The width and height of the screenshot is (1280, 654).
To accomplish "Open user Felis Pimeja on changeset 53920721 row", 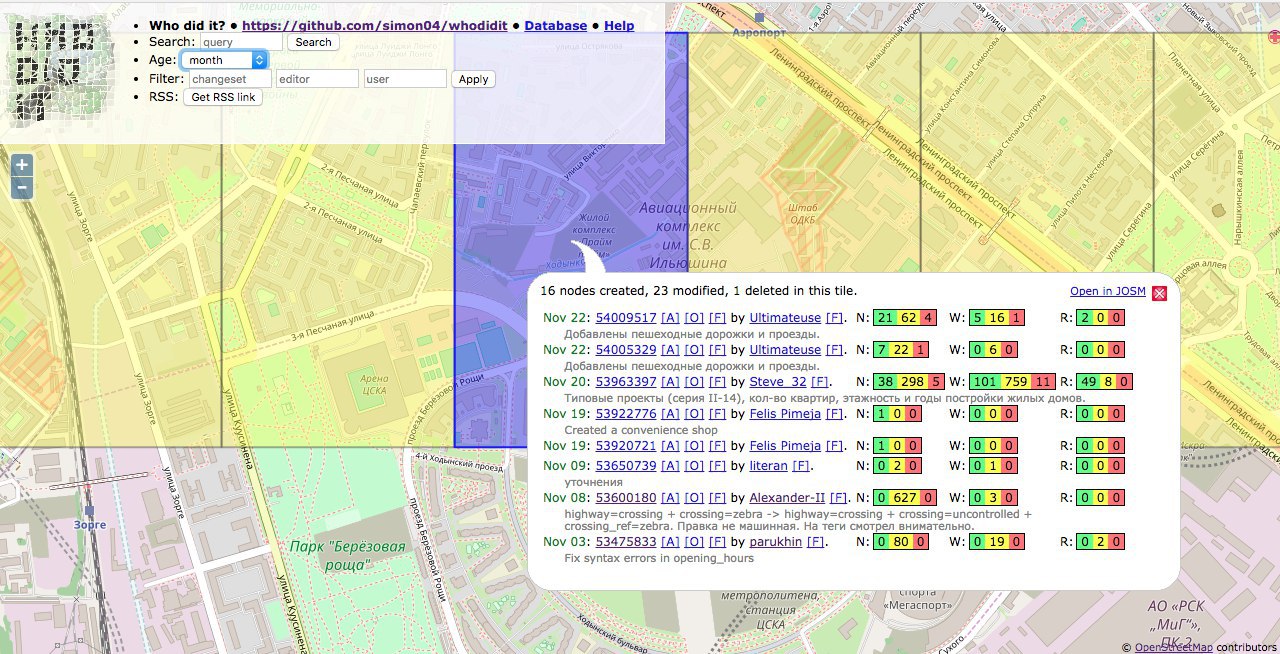I will click(785, 445).
